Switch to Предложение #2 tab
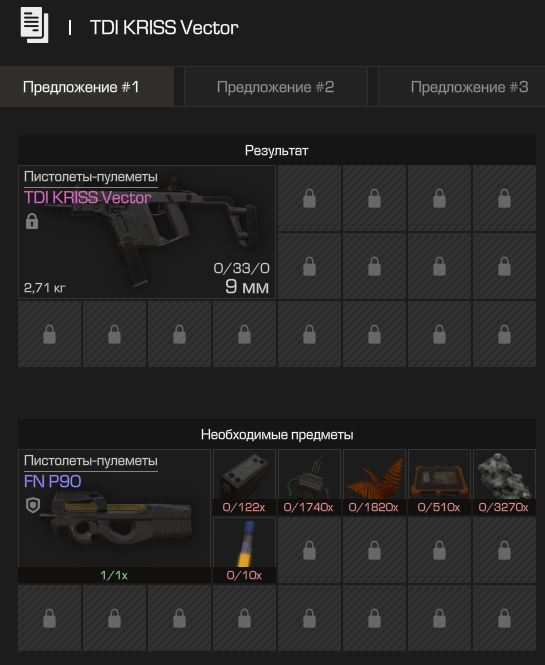 point(276,87)
